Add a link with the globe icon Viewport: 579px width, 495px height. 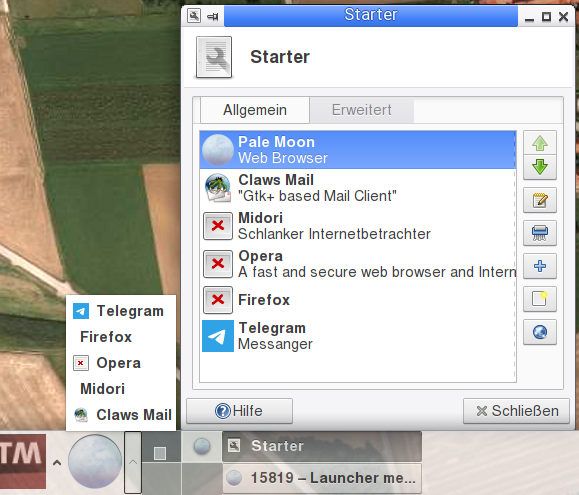click(x=539, y=332)
